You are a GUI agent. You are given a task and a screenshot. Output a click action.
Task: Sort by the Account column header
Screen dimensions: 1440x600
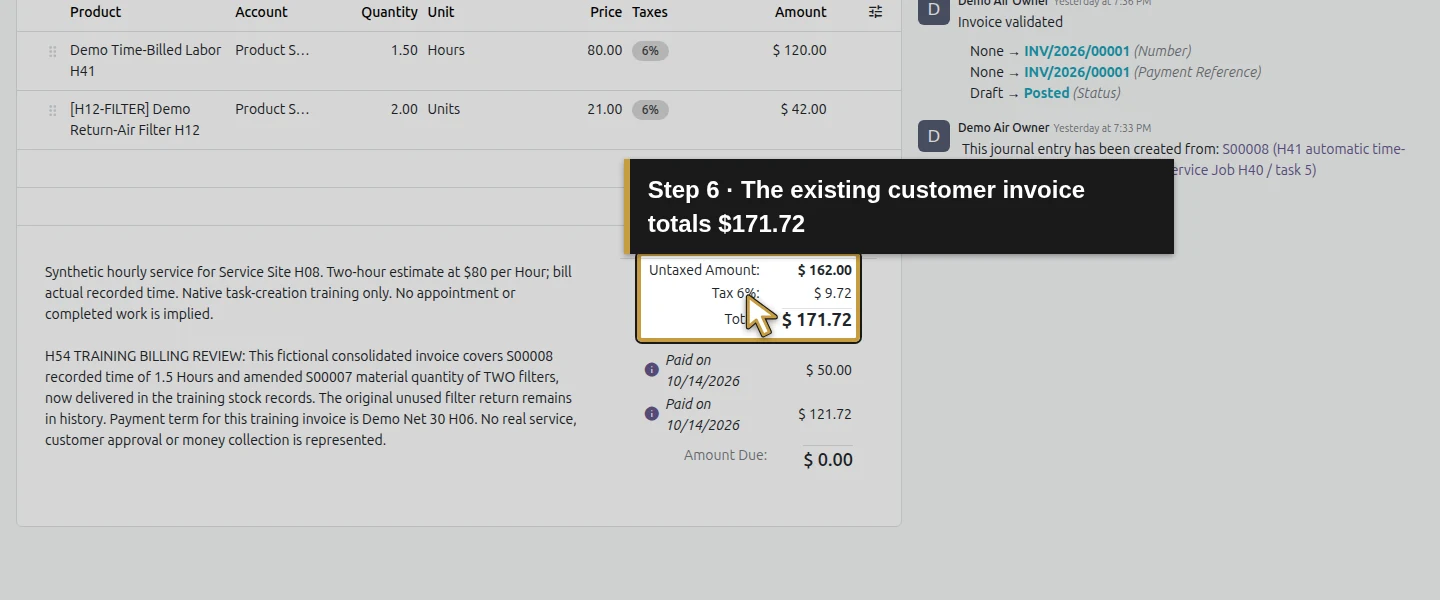click(x=261, y=12)
